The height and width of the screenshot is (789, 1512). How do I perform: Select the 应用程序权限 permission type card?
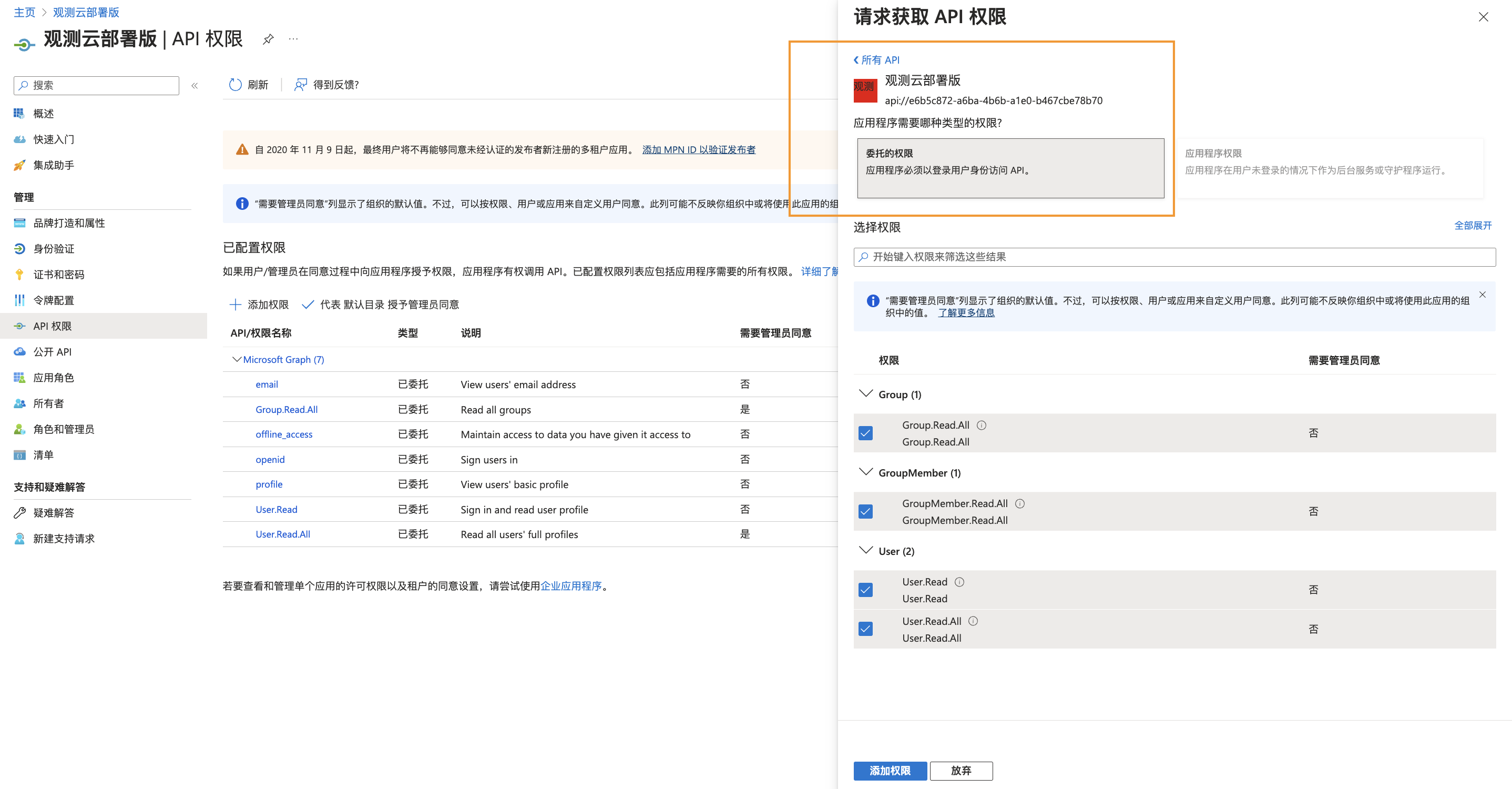pos(1330,168)
